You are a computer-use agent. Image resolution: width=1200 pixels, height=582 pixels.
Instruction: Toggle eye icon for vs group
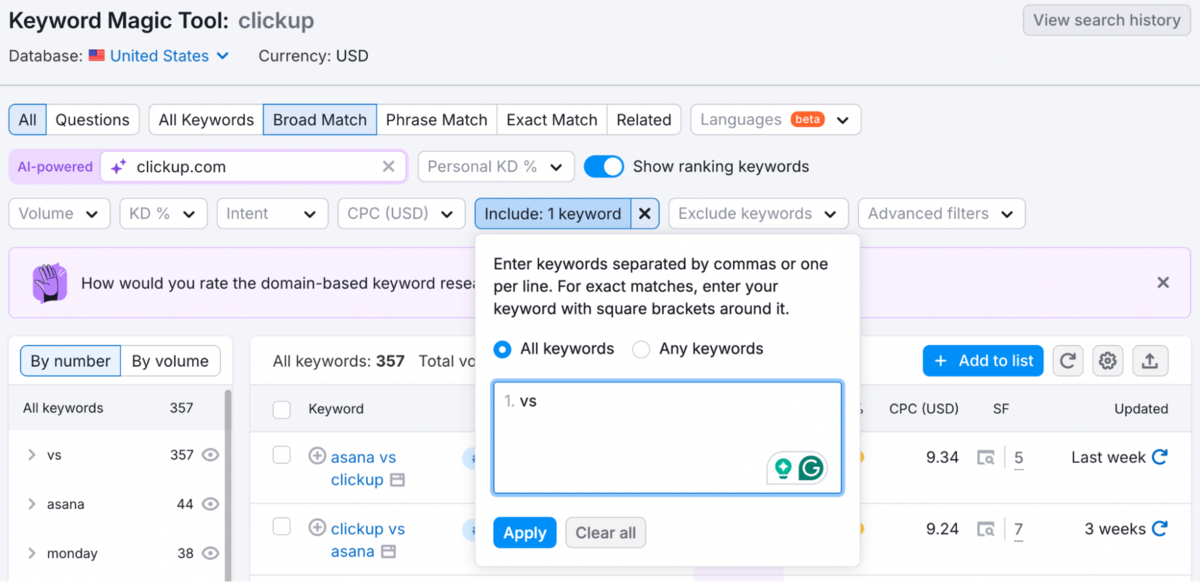click(x=210, y=455)
